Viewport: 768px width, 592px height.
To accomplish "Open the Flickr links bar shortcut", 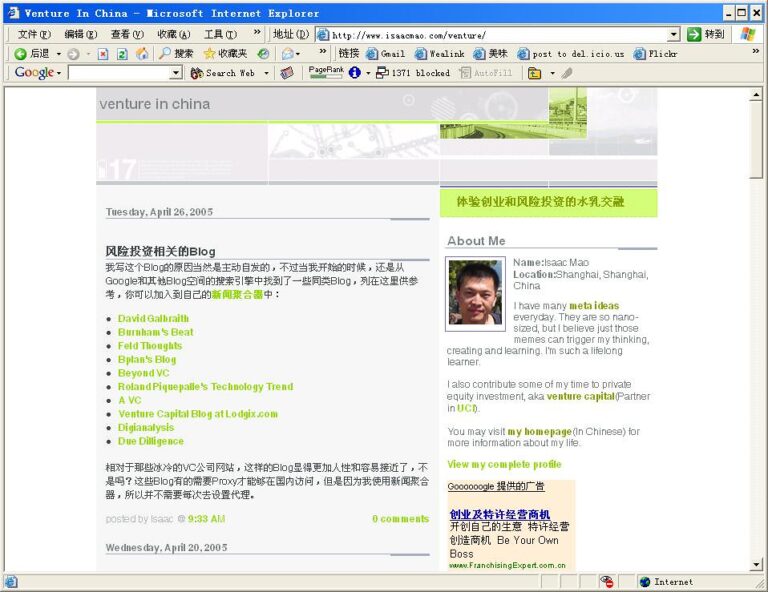I will [x=655, y=54].
